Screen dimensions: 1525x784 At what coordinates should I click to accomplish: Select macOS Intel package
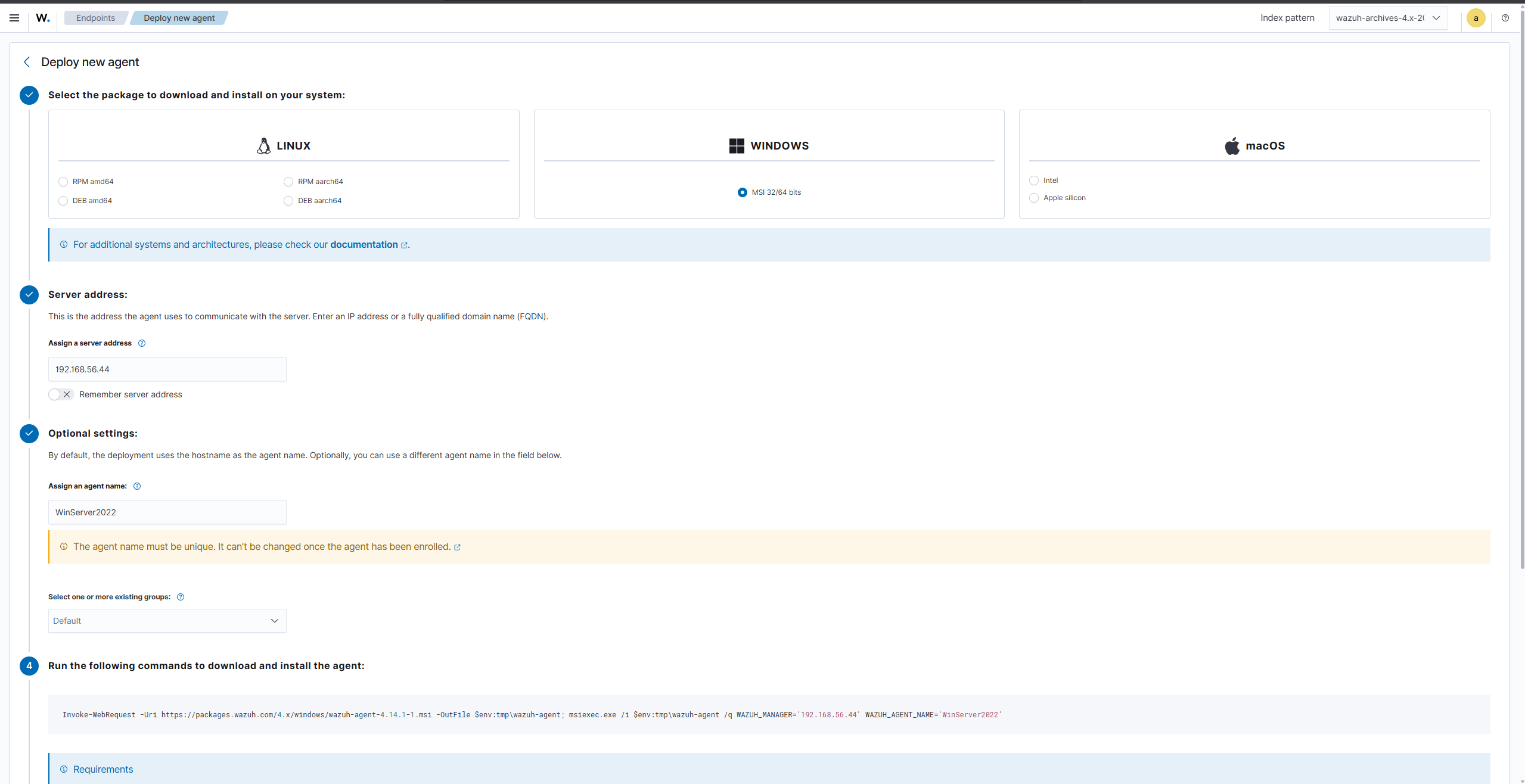click(1034, 181)
